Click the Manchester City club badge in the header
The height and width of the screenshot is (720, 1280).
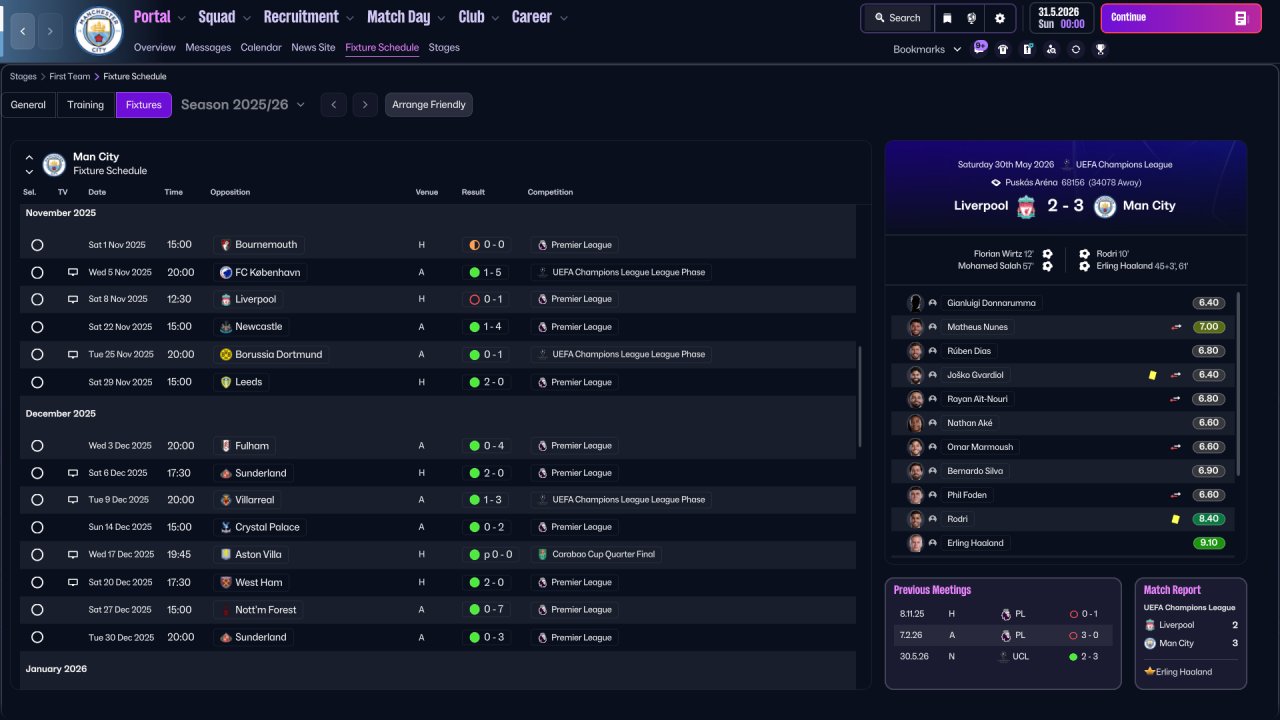click(99, 31)
